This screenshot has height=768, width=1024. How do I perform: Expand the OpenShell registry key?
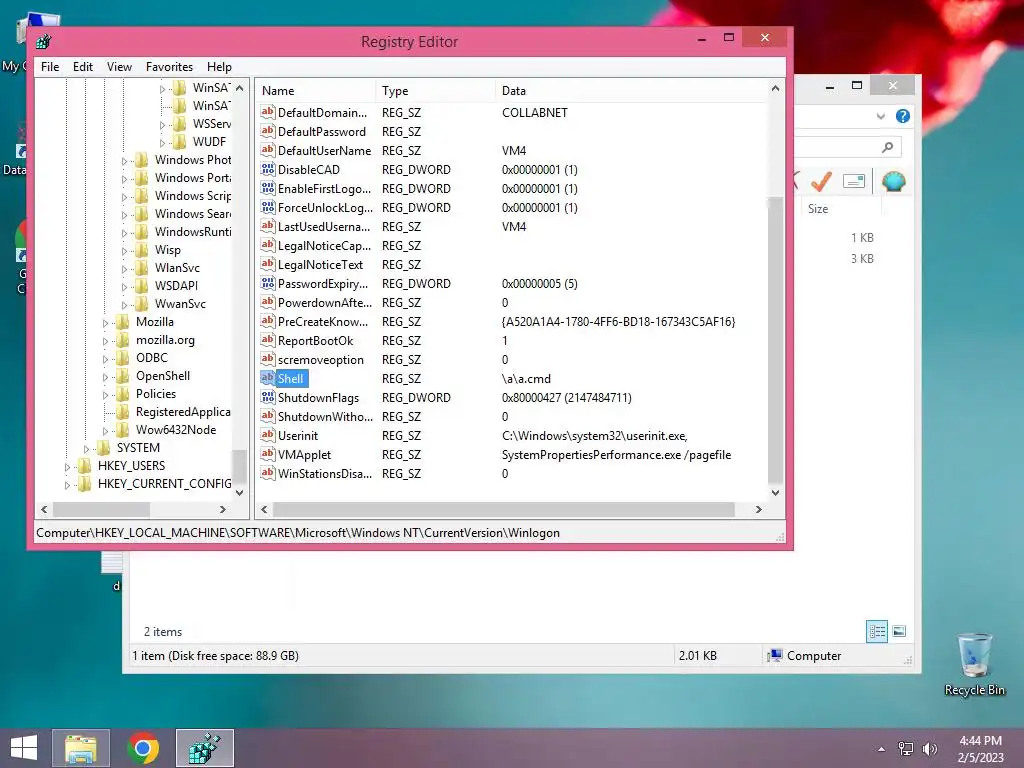tap(105, 376)
